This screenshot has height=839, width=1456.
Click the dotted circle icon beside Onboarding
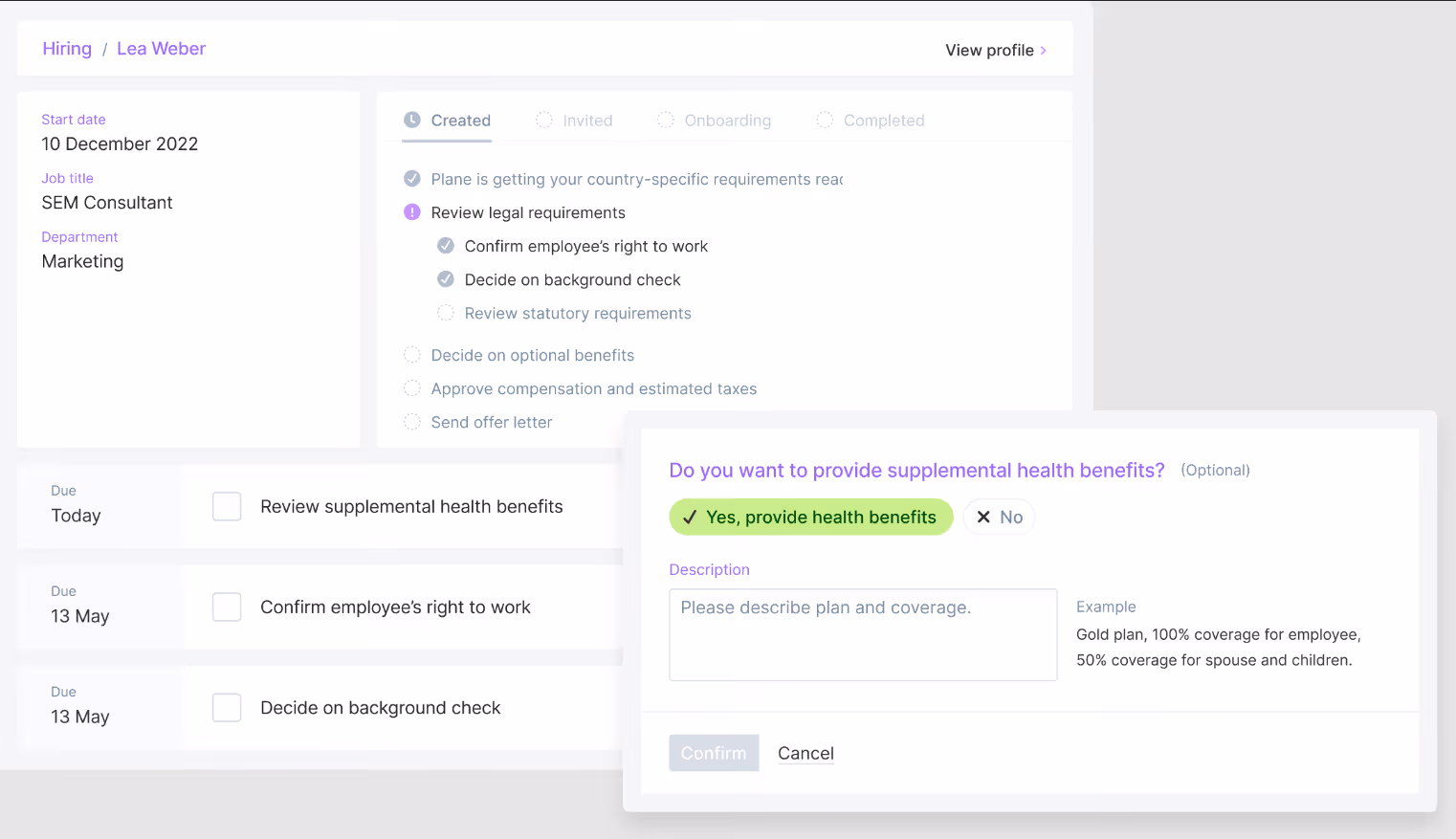point(666,120)
